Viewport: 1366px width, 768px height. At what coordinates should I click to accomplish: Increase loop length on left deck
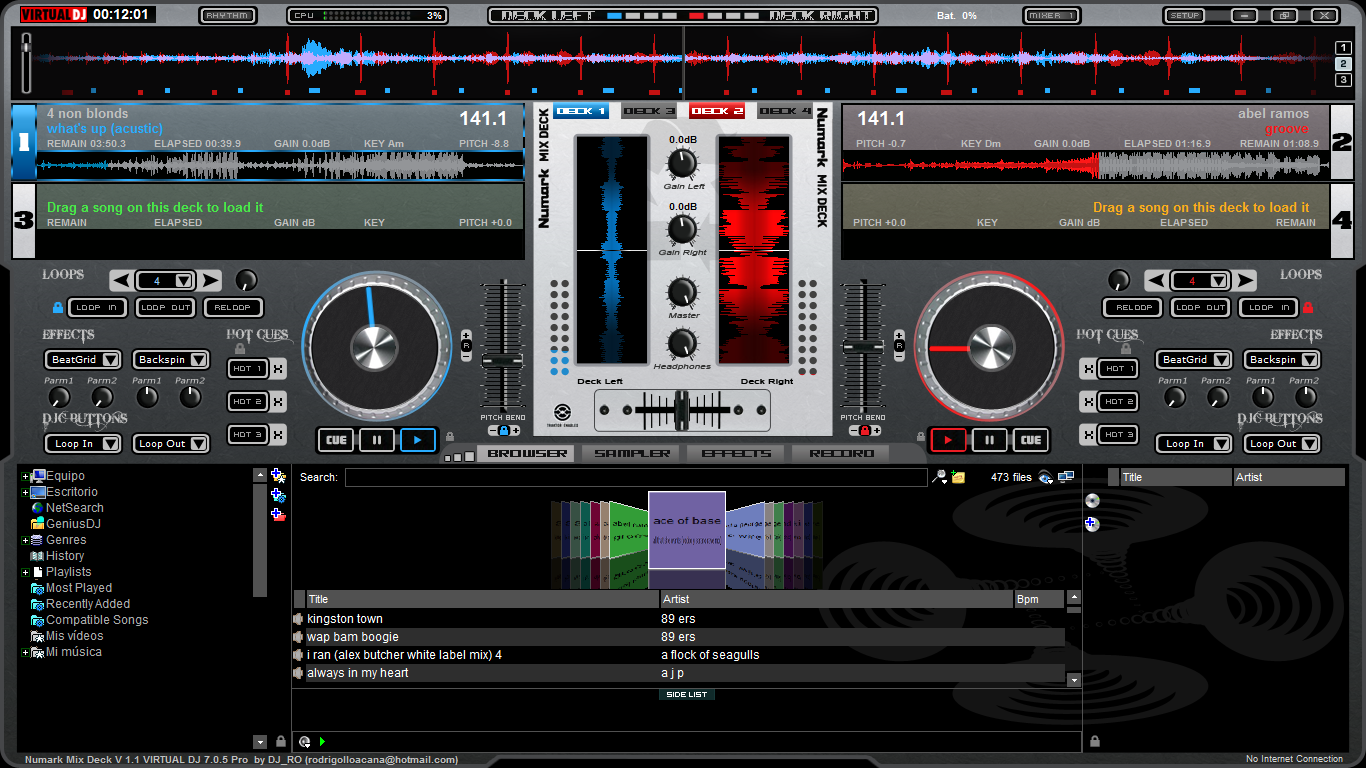(210, 281)
